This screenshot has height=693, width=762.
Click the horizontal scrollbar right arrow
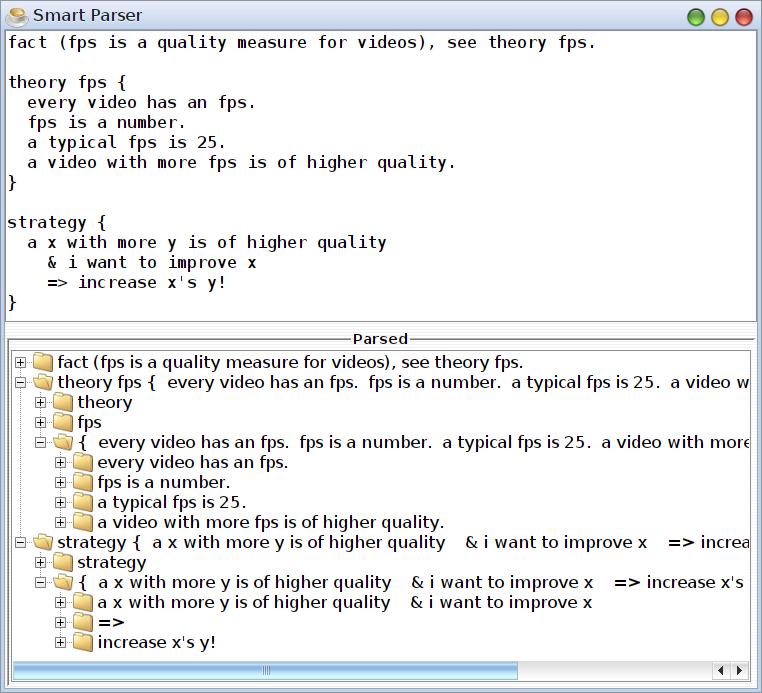pos(740,670)
